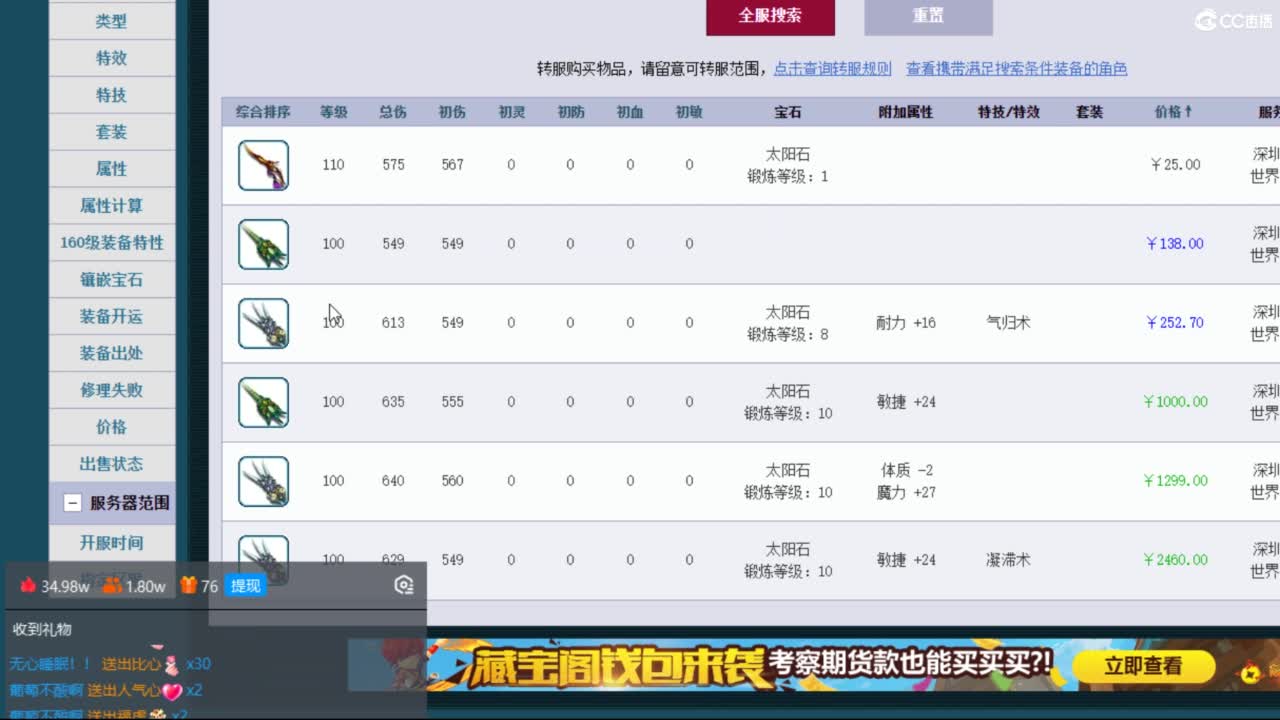Select 镶嵌宝石 in the left sidebar

(111, 280)
